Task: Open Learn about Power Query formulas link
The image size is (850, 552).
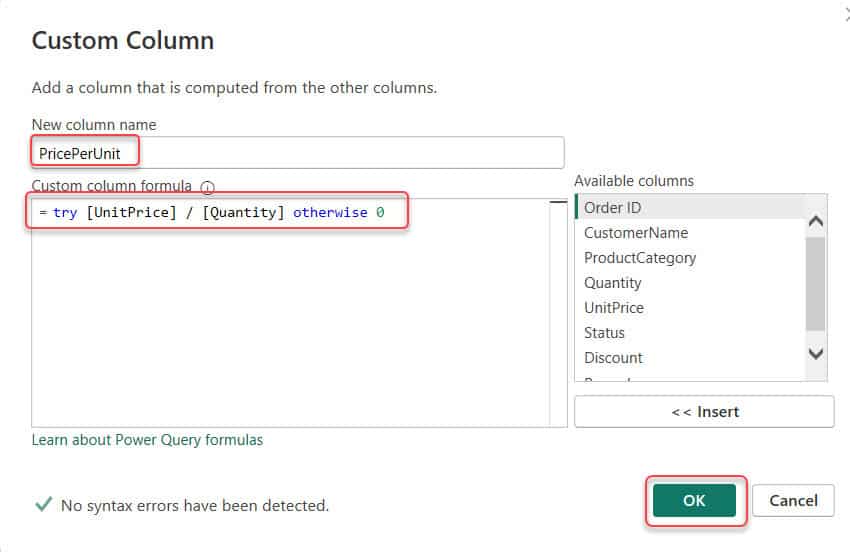Action: point(147,440)
